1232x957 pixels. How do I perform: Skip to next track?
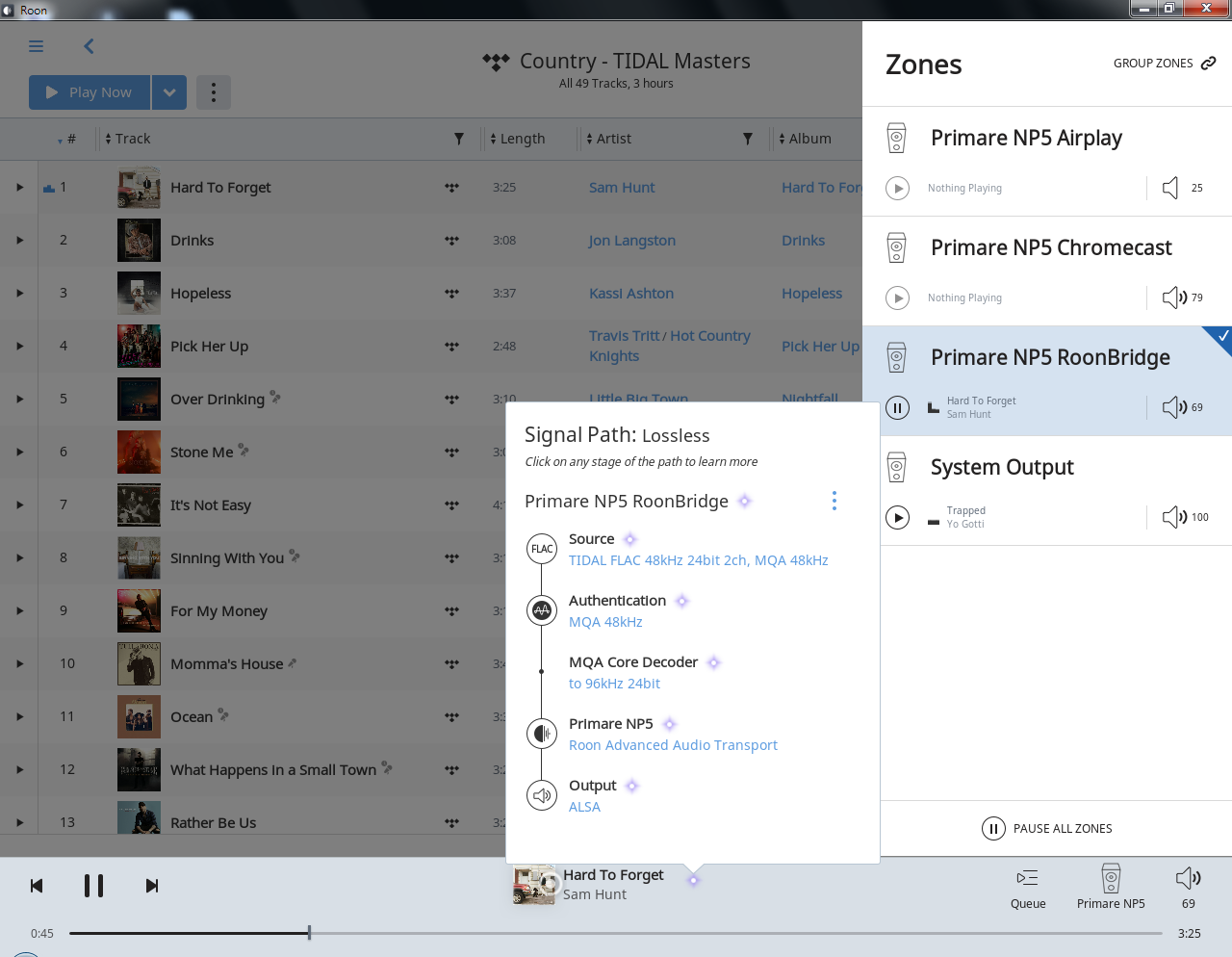152,886
